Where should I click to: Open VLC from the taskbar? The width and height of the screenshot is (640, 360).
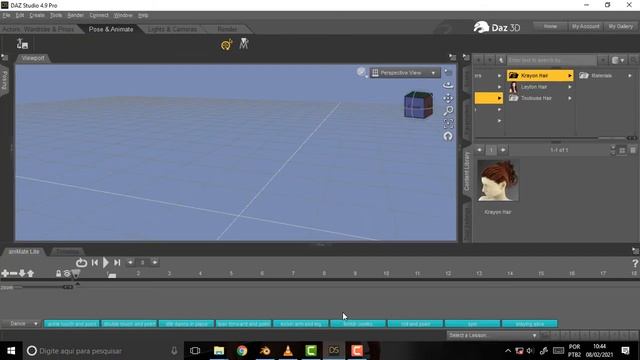(x=288, y=351)
